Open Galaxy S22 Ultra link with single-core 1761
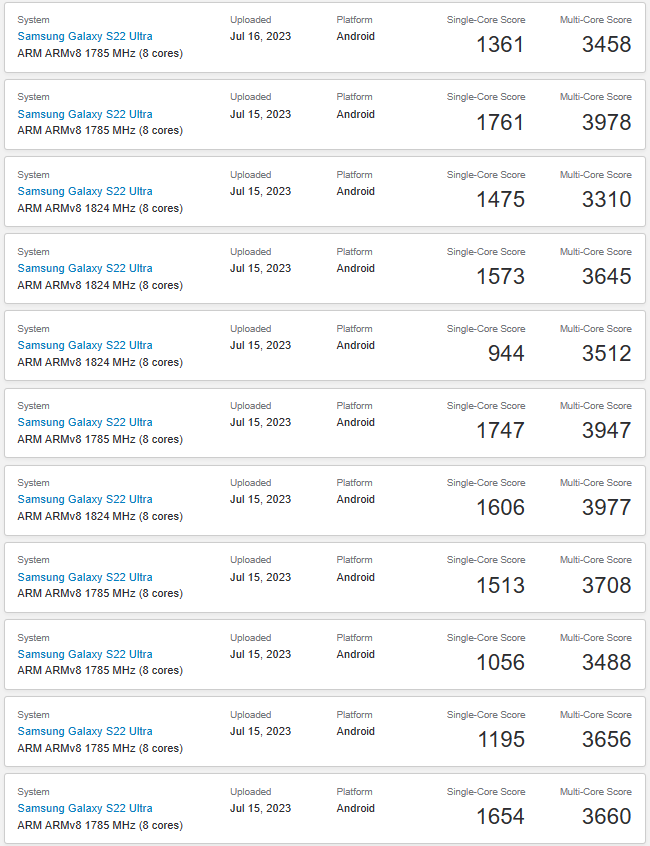Screen dimensions: 650x846 [85, 114]
